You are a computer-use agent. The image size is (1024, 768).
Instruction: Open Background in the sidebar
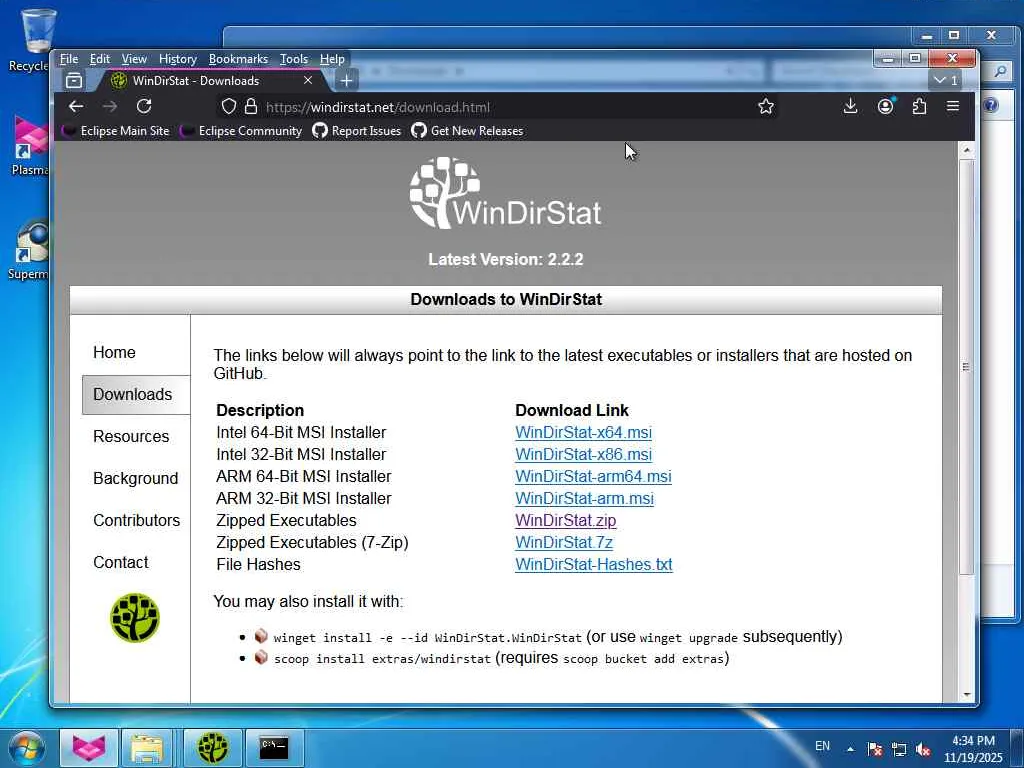[x=135, y=479]
